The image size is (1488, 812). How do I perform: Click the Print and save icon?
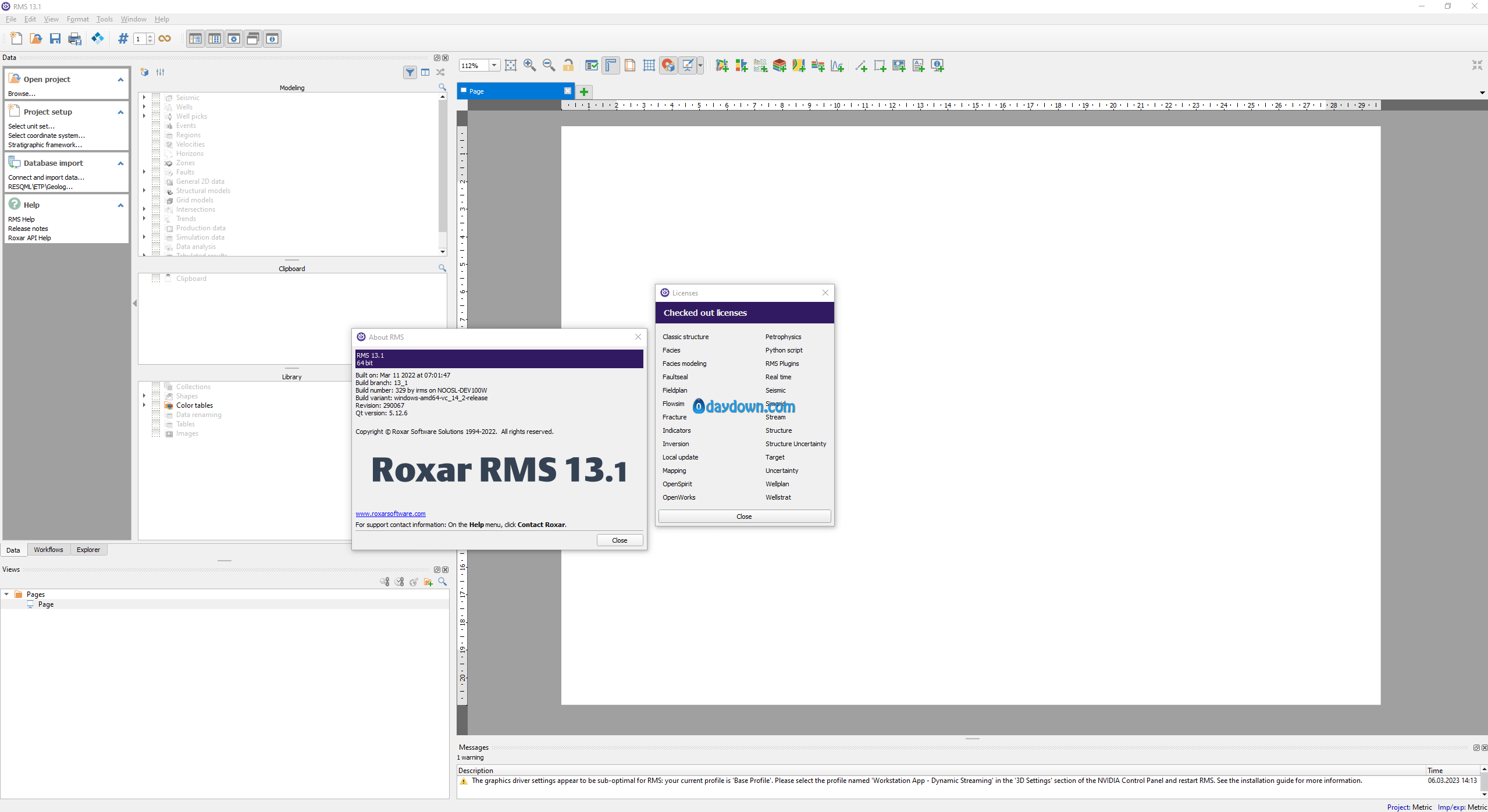click(x=75, y=39)
